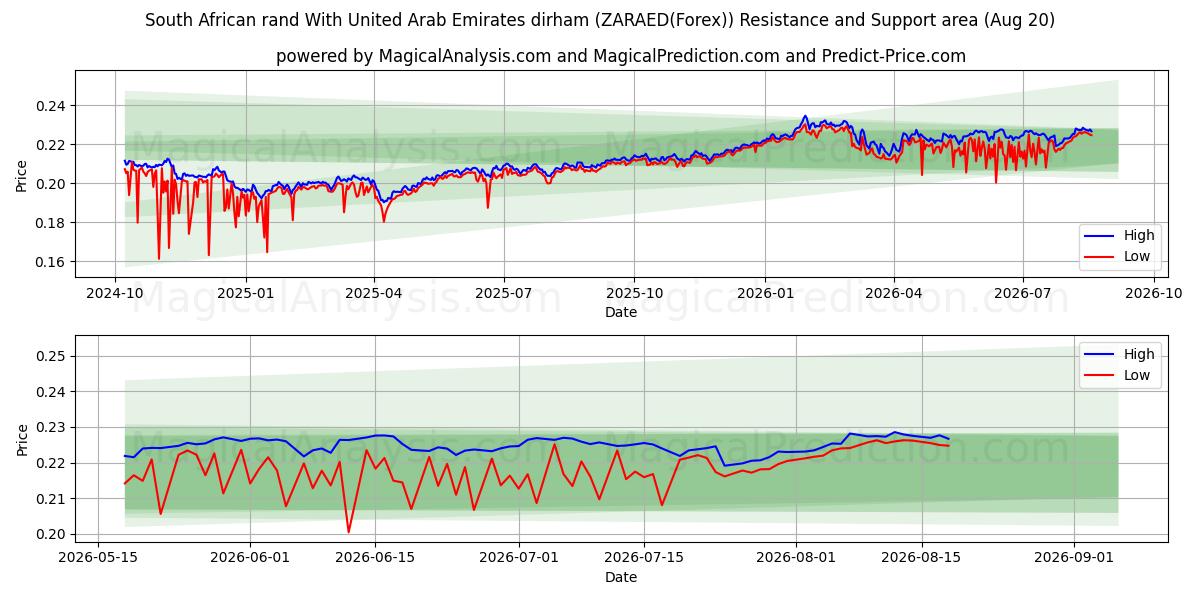Click the 2026-06-01 date tick label
The width and height of the screenshot is (1200, 600).
point(250,558)
